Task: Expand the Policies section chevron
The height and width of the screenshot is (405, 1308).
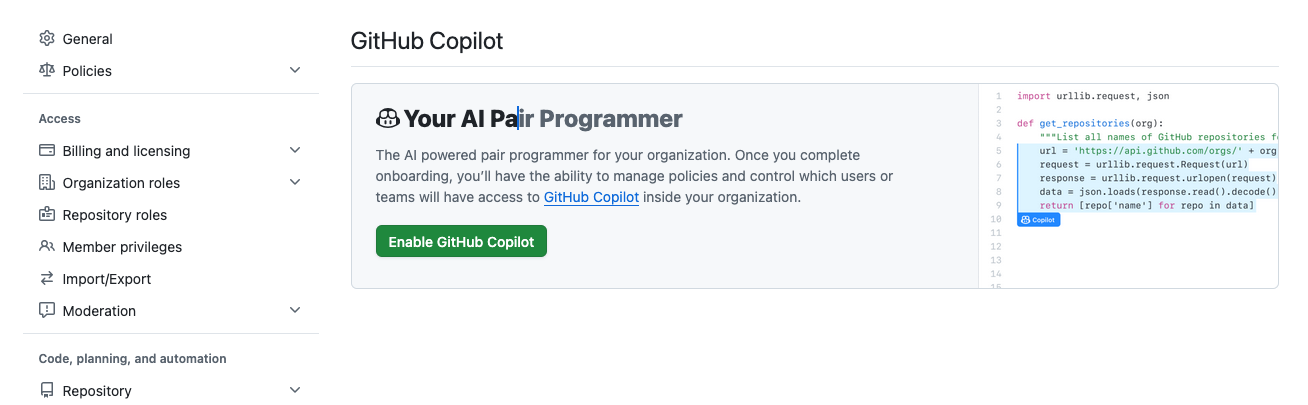Action: coord(295,71)
